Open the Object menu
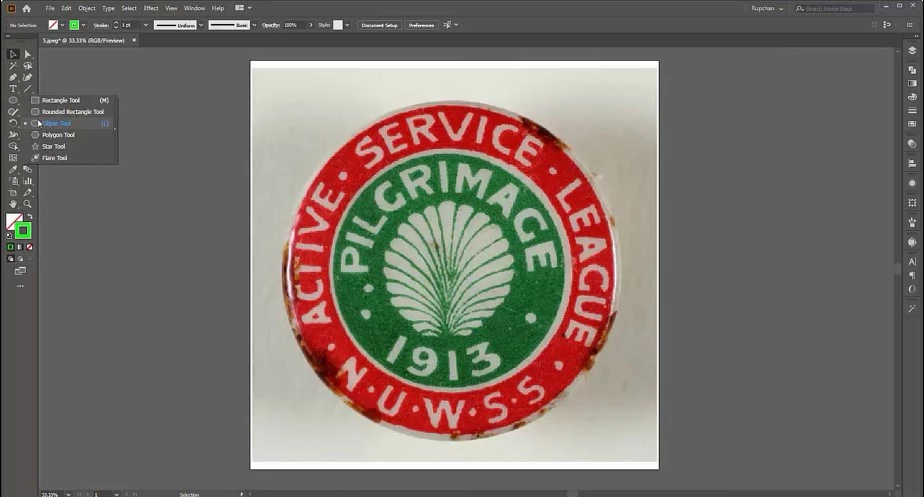 [x=87, y=8]
